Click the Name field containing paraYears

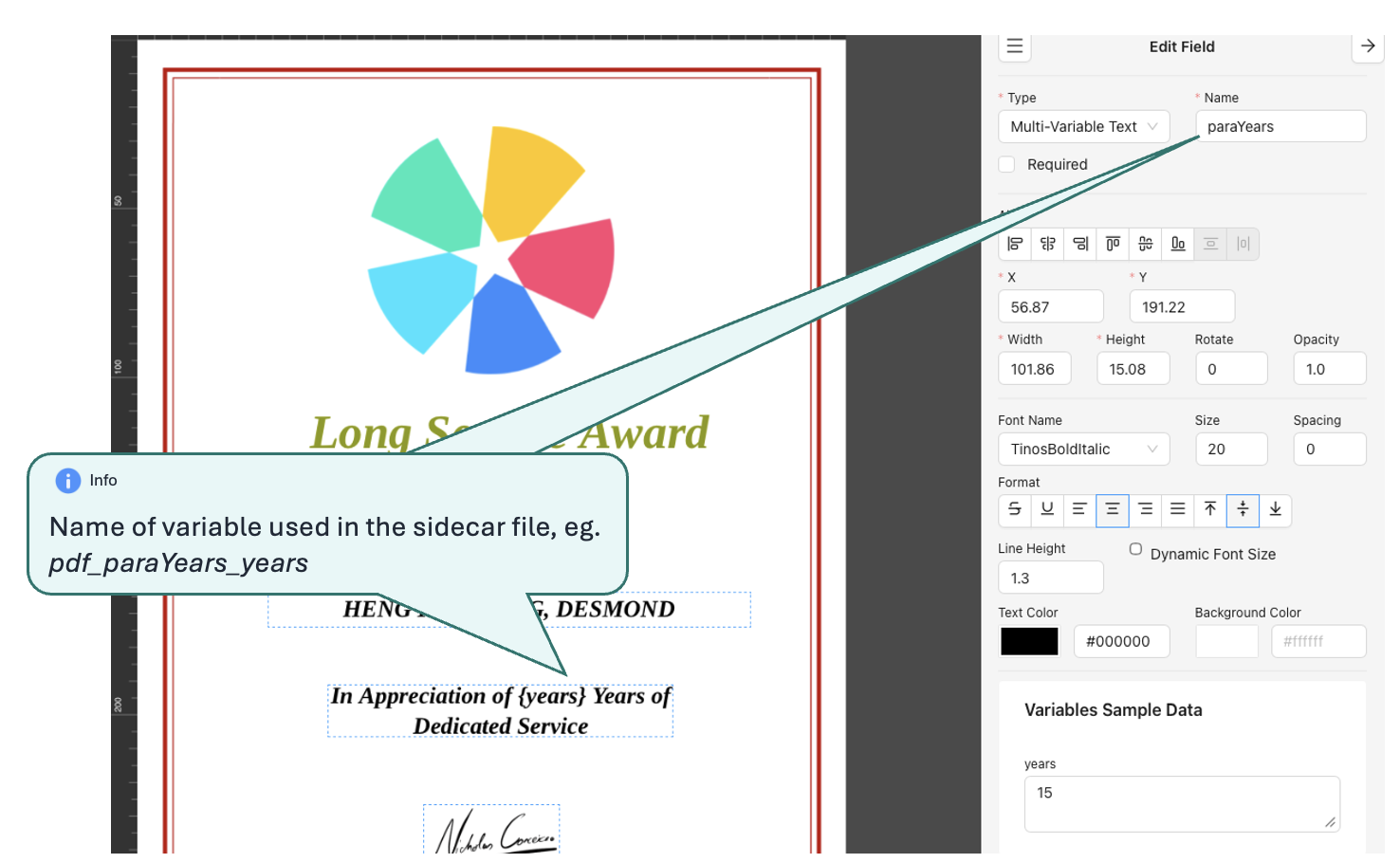coord(1280,126)
